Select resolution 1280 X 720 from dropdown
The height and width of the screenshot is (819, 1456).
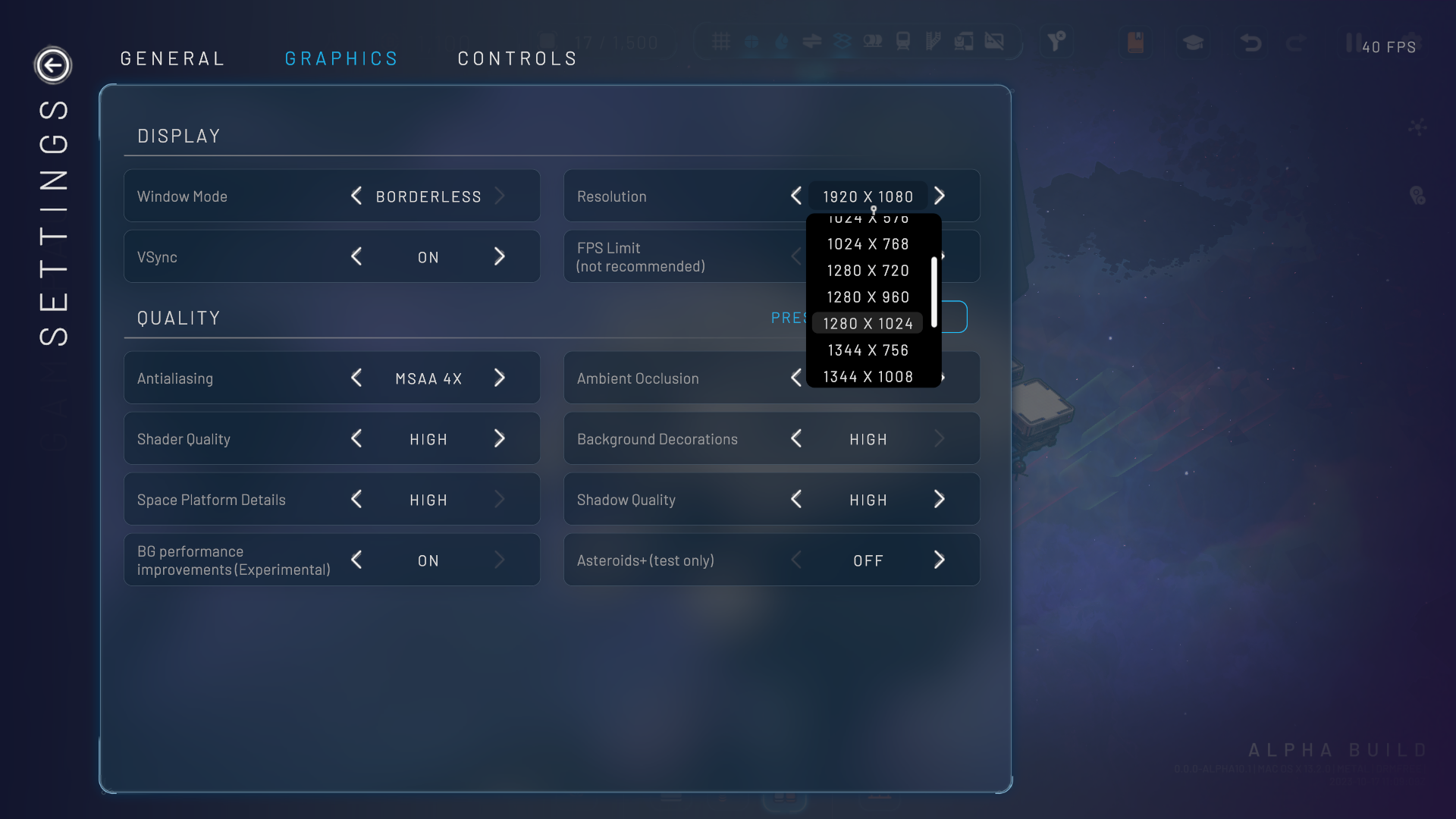point(868,270)
